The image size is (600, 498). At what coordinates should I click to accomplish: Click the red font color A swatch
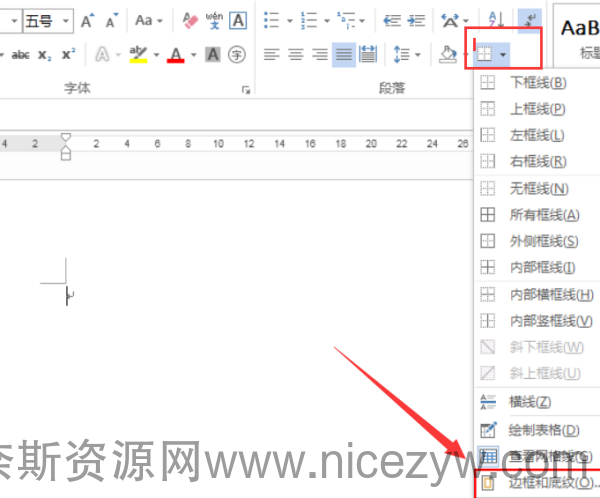[176, 55]
